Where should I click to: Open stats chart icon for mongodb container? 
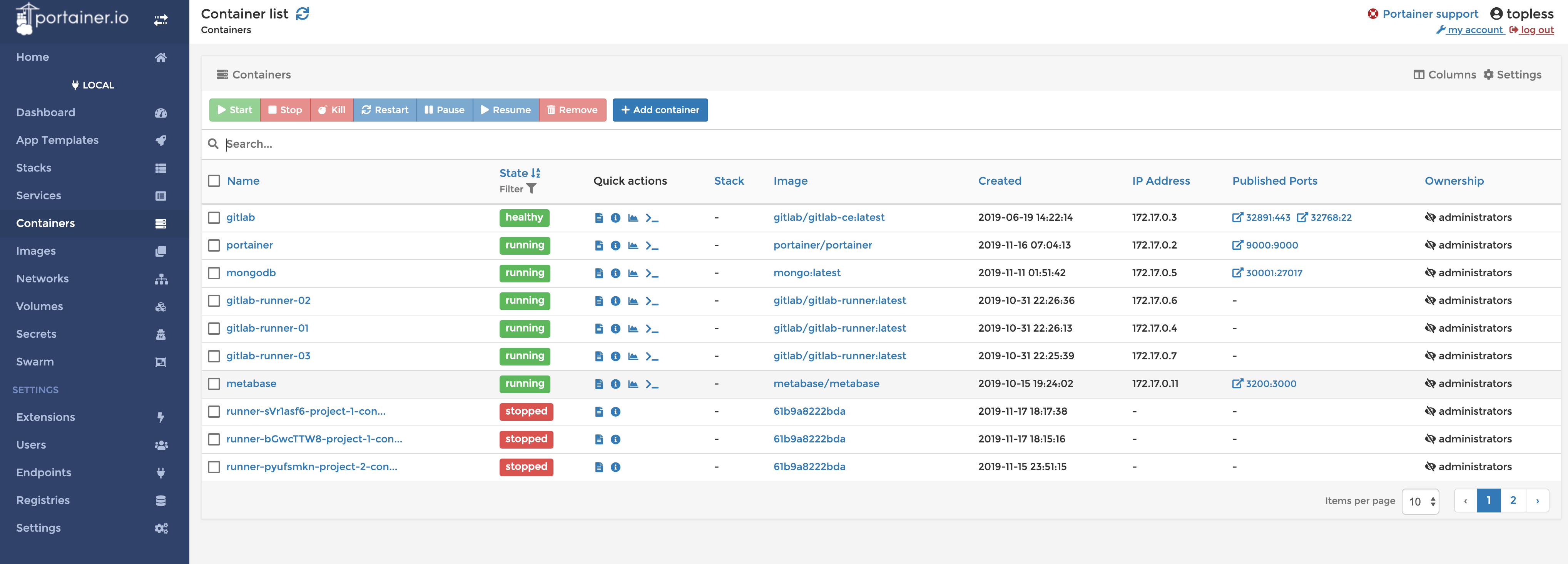tap(633, 273)
